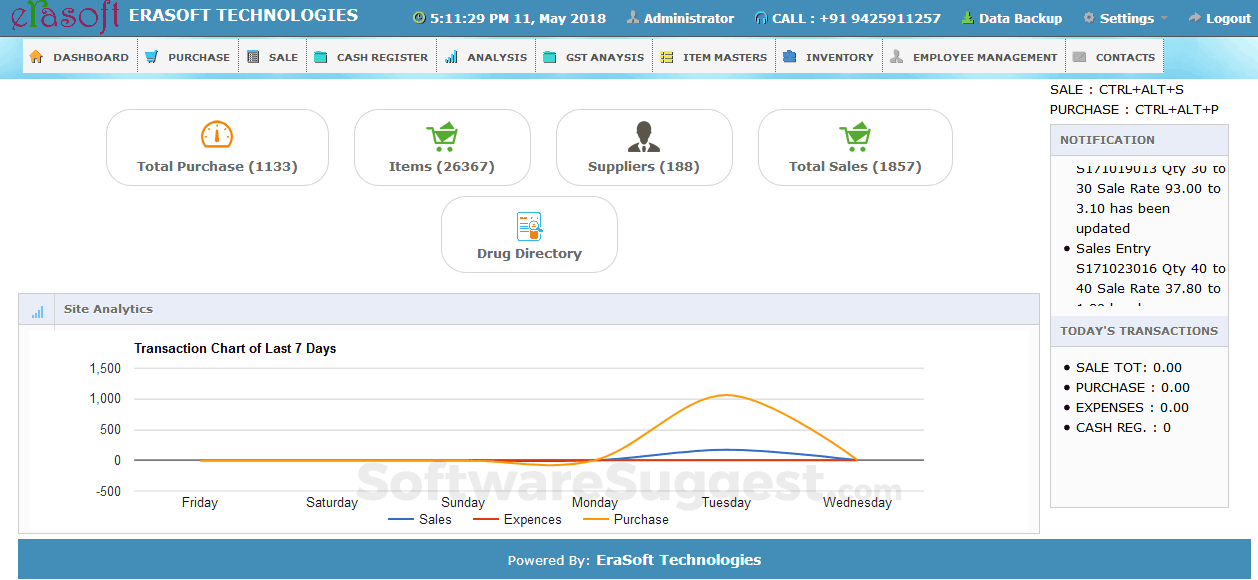Click the Administrator user icon

pos(633,18)
